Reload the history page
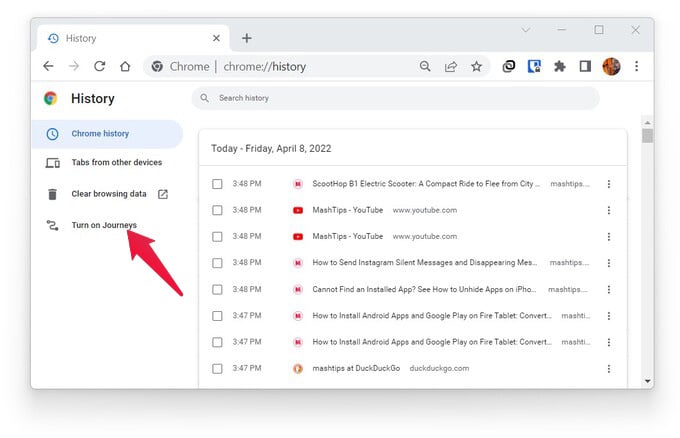This screenshot has height=438, width=680. pyautogui.click(x=100, y=66)
